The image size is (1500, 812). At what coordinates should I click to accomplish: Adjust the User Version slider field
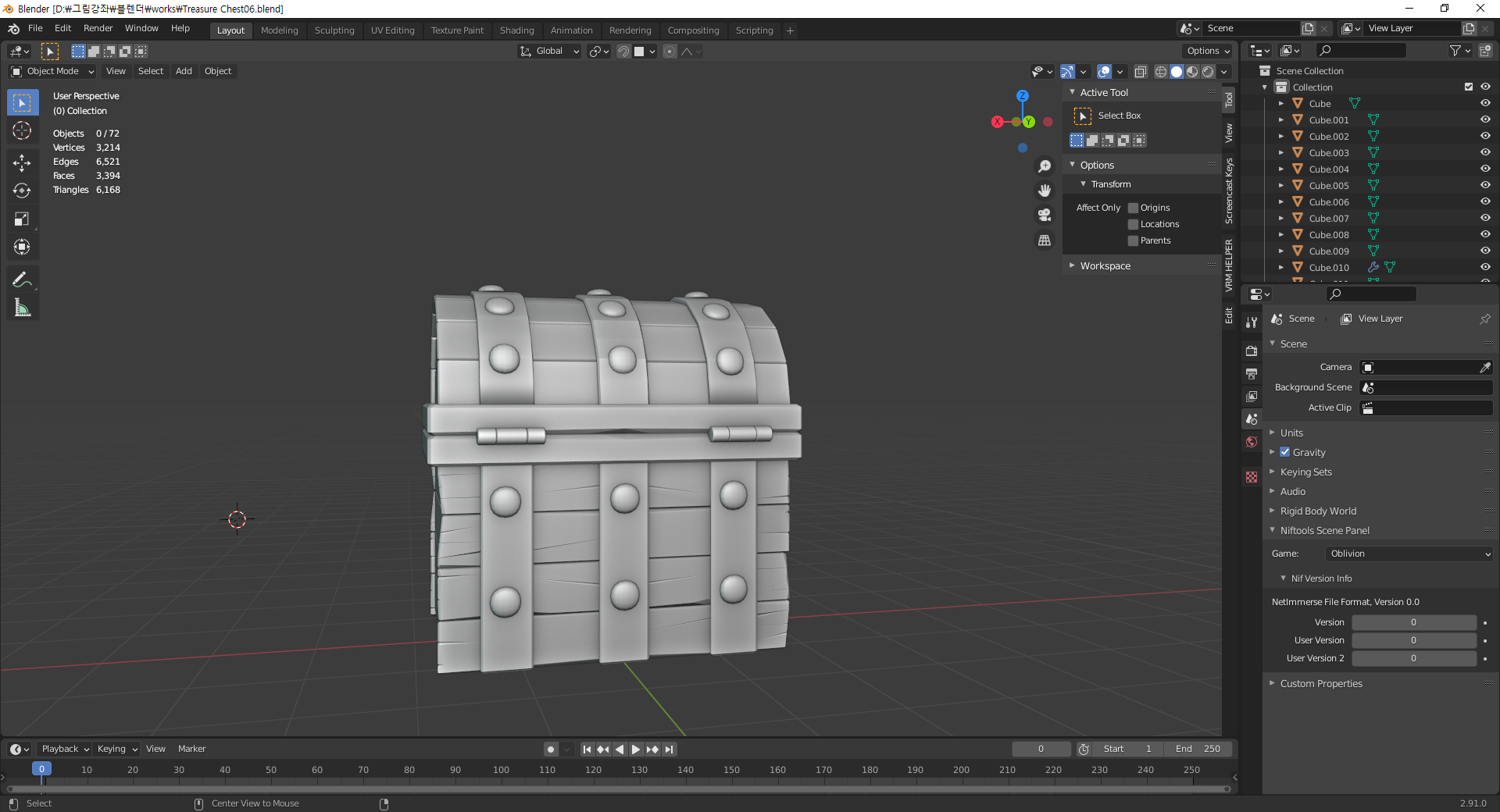point(1414,640)
